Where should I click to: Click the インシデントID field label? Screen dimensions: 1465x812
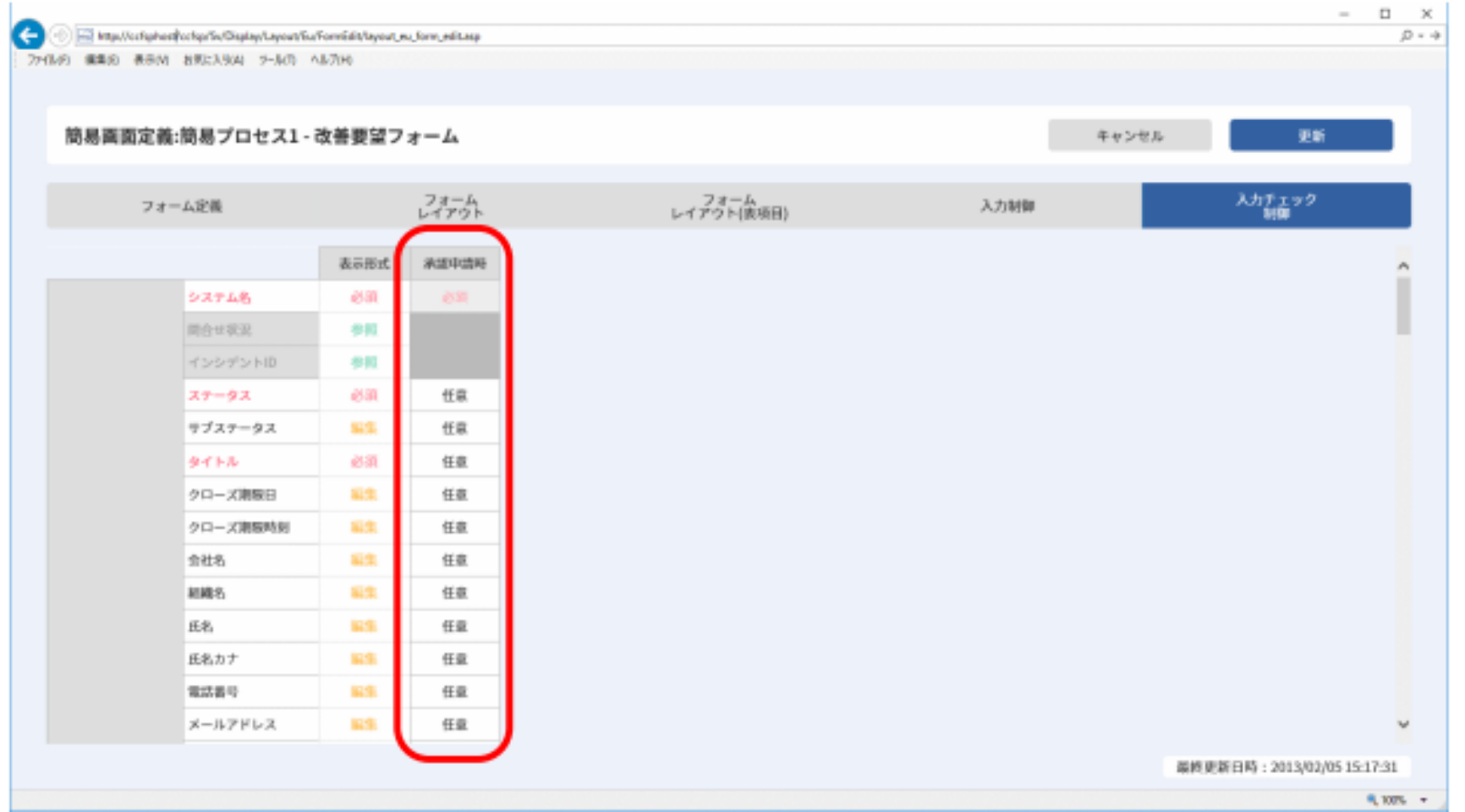tap(232, 362)
